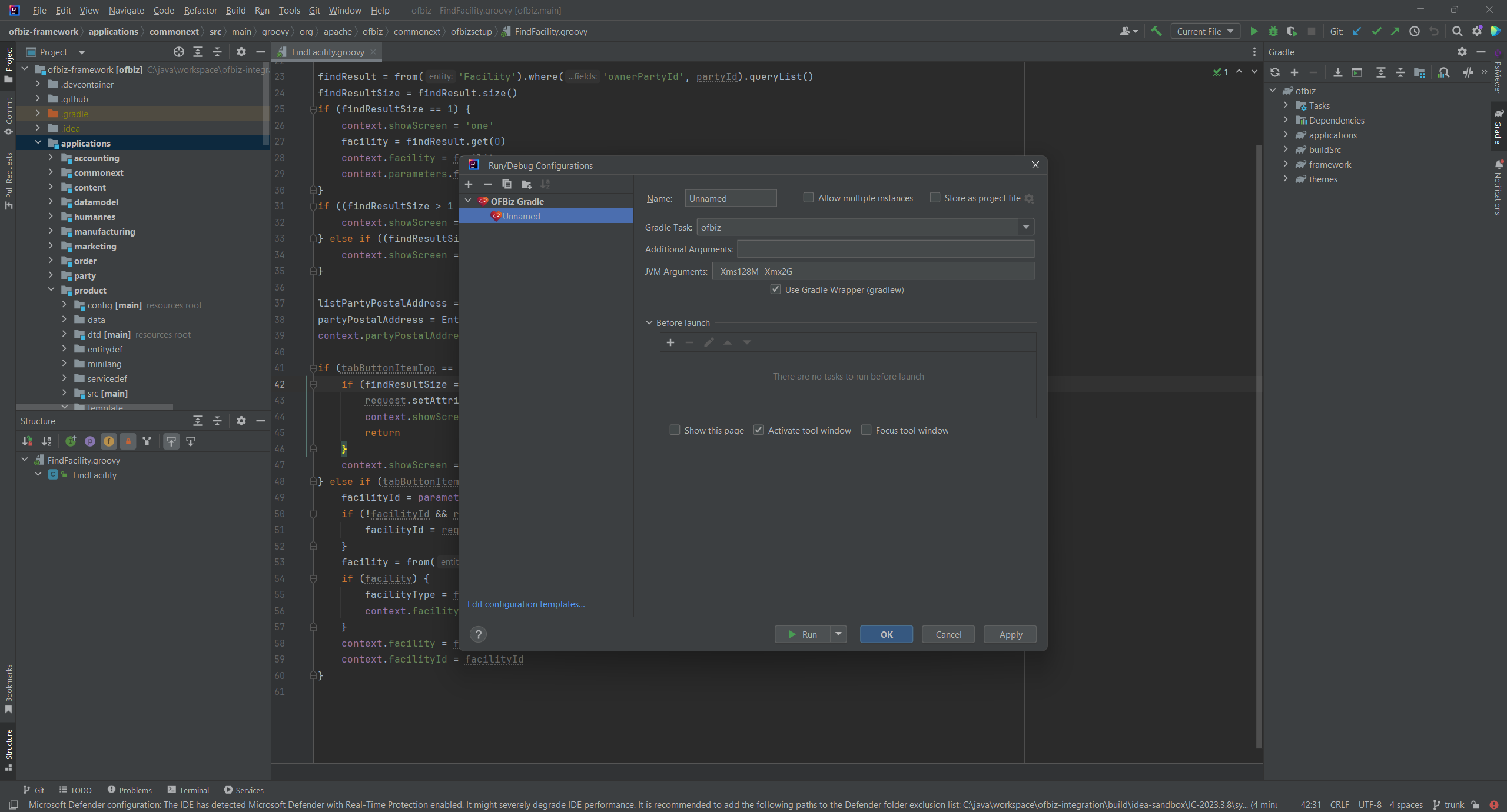Click Git commit checkmark icon
Screen dimensions: 1507x812
click(1376, 31)
